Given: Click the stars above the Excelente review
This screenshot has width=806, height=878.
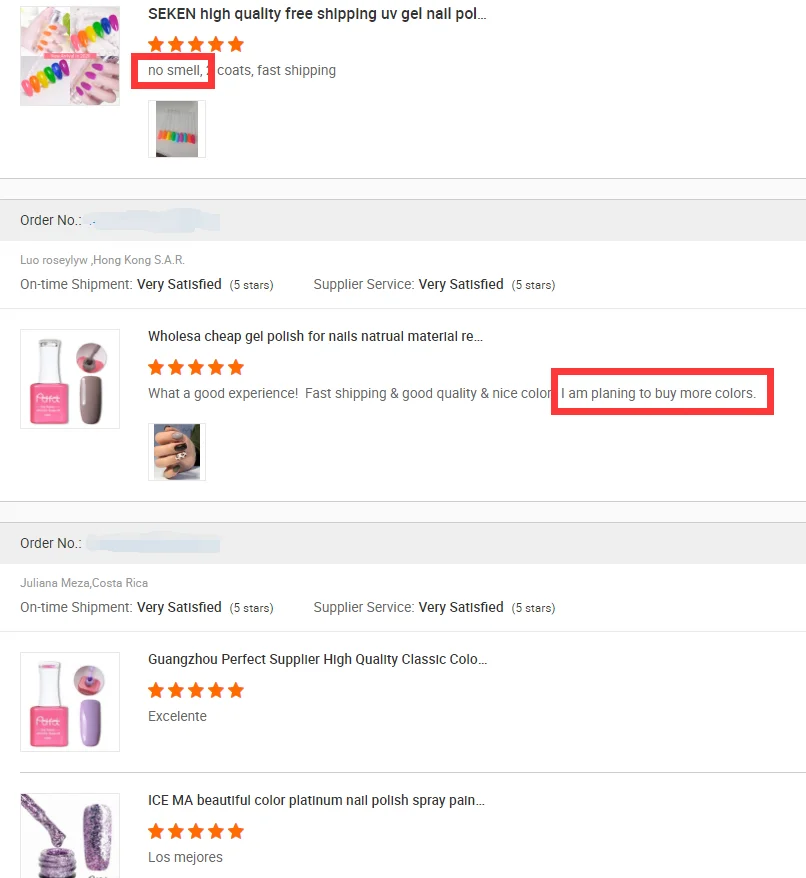Looking at the screenshot, I should click(196, 690).
